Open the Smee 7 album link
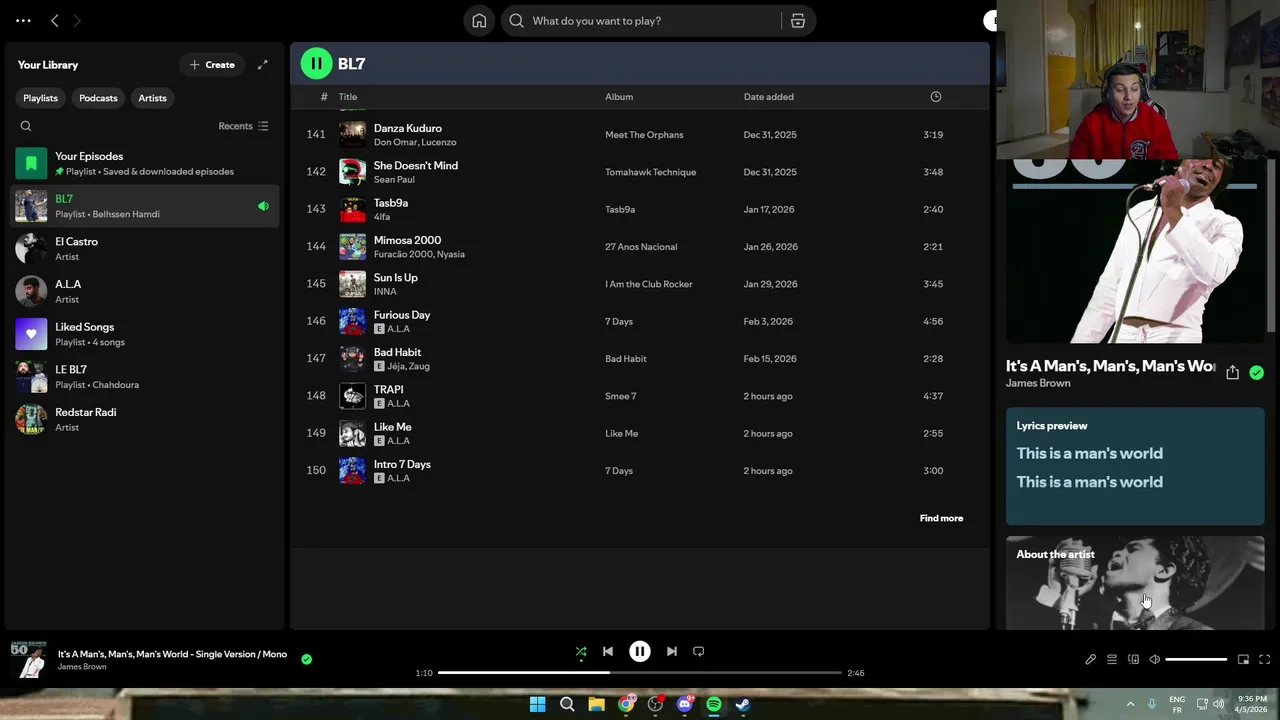1280x720 pixels. point(621,396)
